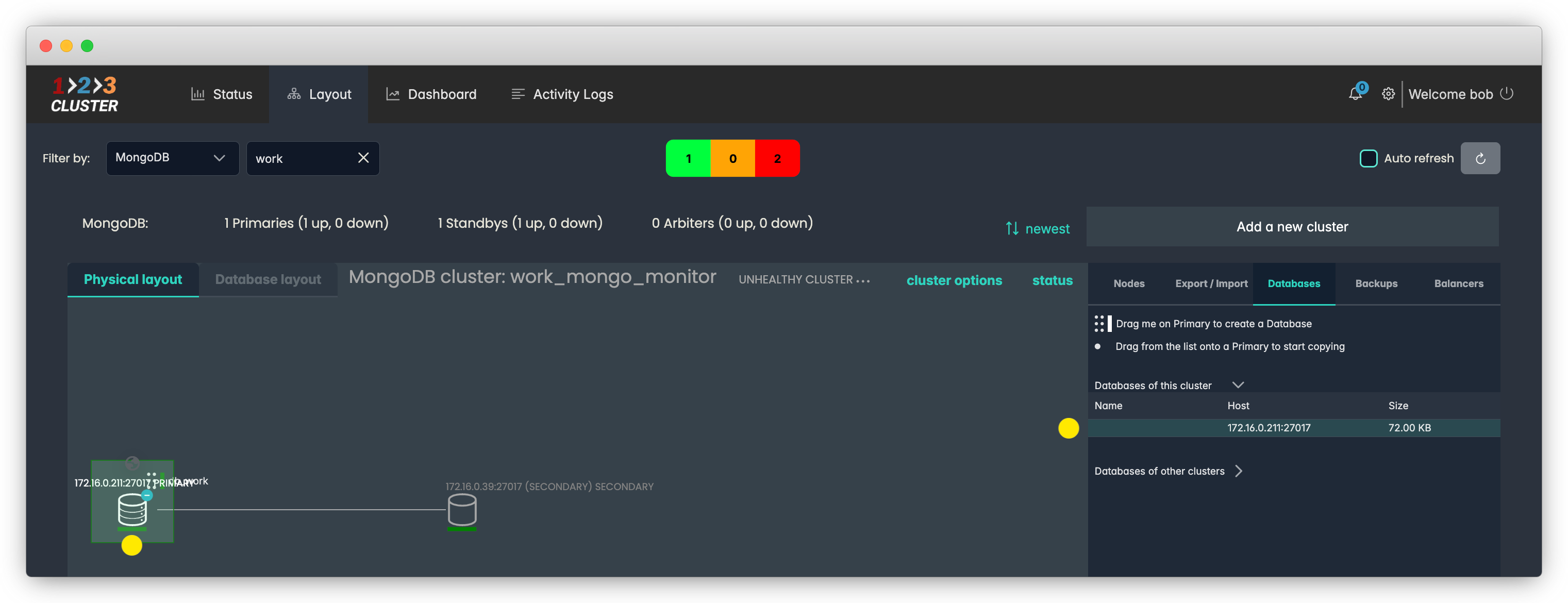
Task: Expand Databases of other clusters
Action: [1239, 471]
